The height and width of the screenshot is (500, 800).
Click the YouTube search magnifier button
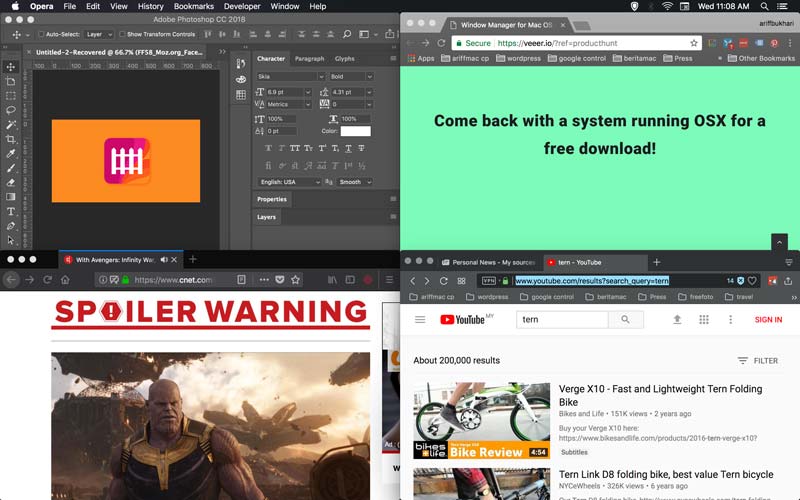[626, 319]
